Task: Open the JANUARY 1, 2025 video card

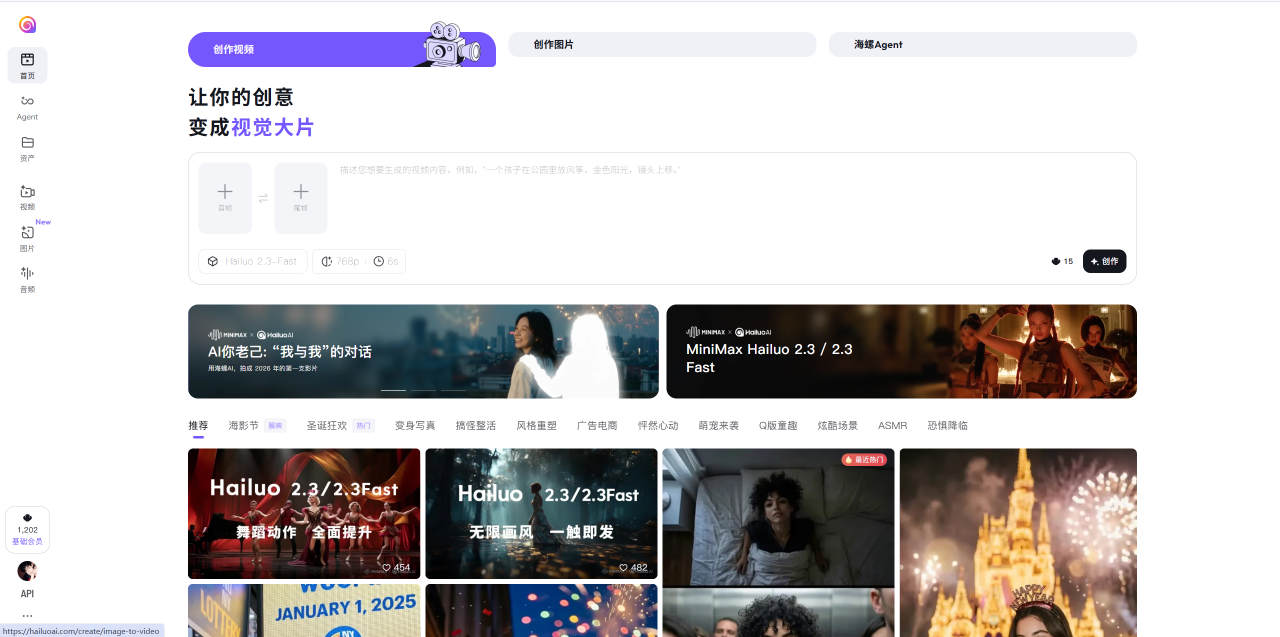Action: point(304,610)
